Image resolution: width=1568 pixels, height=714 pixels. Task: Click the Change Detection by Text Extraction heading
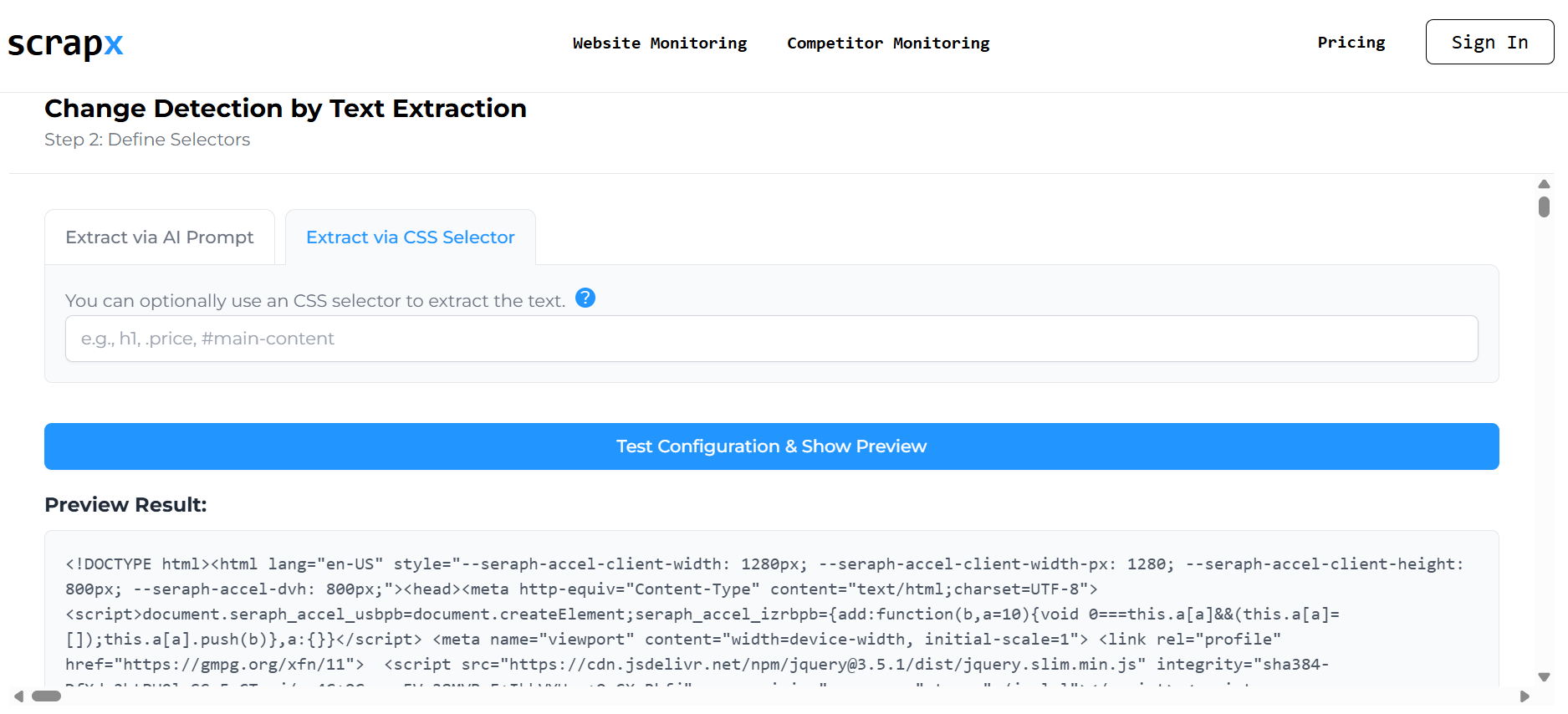click(x=285, y=109)
